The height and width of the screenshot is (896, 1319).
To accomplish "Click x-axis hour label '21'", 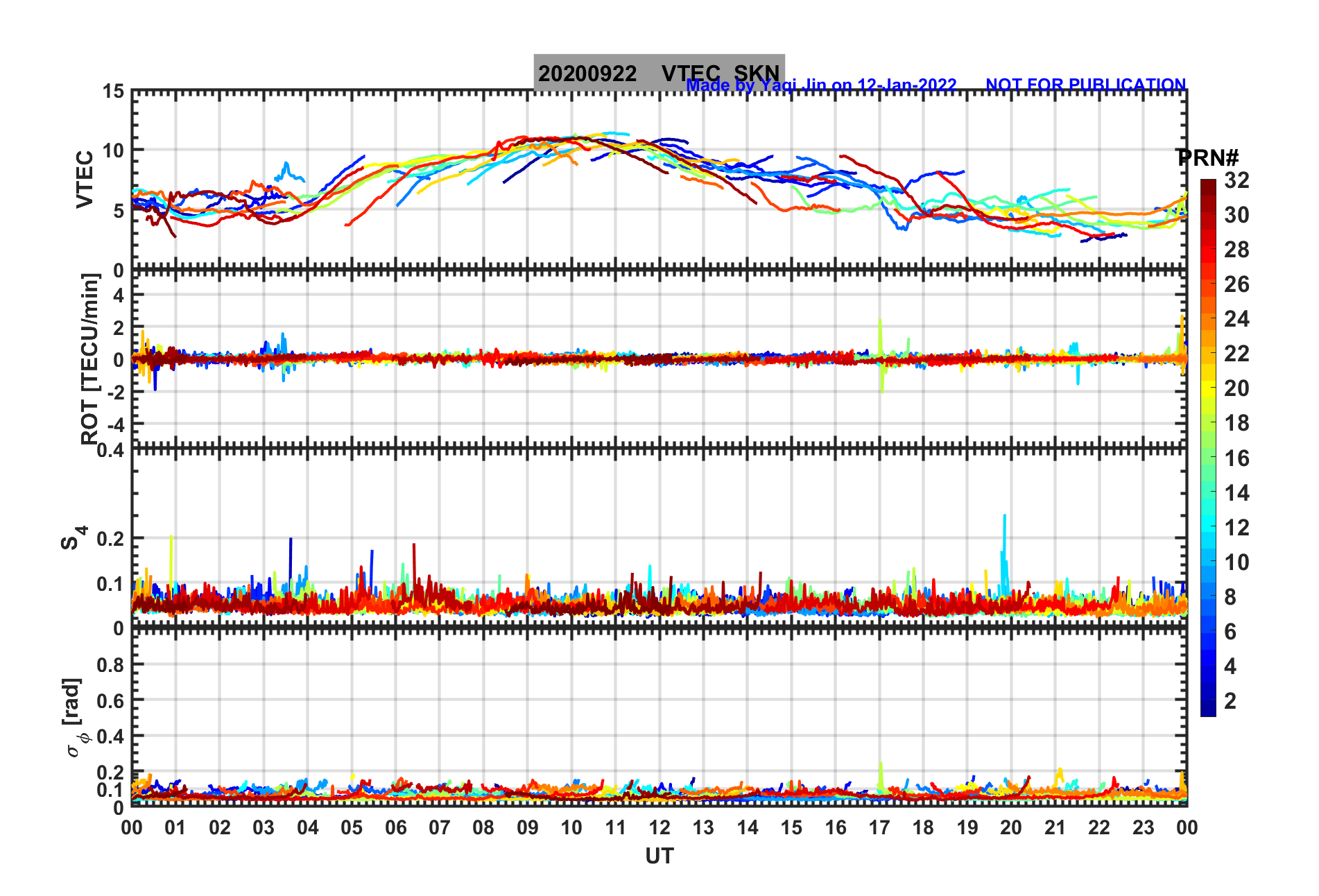I will (x=1055, y=827).
